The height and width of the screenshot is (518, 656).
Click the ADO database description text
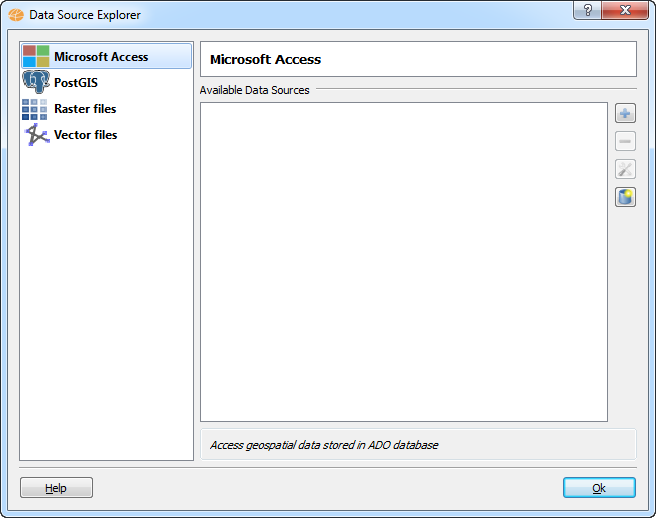324,445
